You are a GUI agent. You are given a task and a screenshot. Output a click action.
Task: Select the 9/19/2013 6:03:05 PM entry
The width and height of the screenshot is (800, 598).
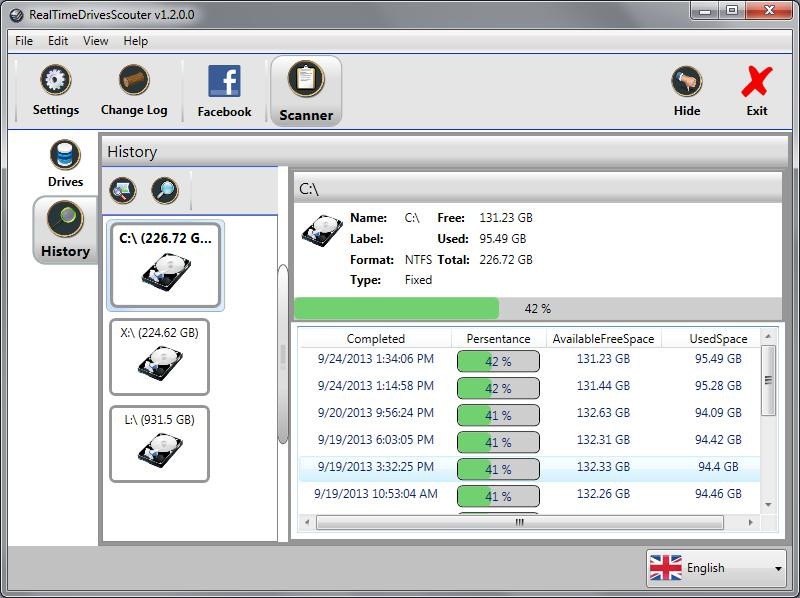point(530,440)
